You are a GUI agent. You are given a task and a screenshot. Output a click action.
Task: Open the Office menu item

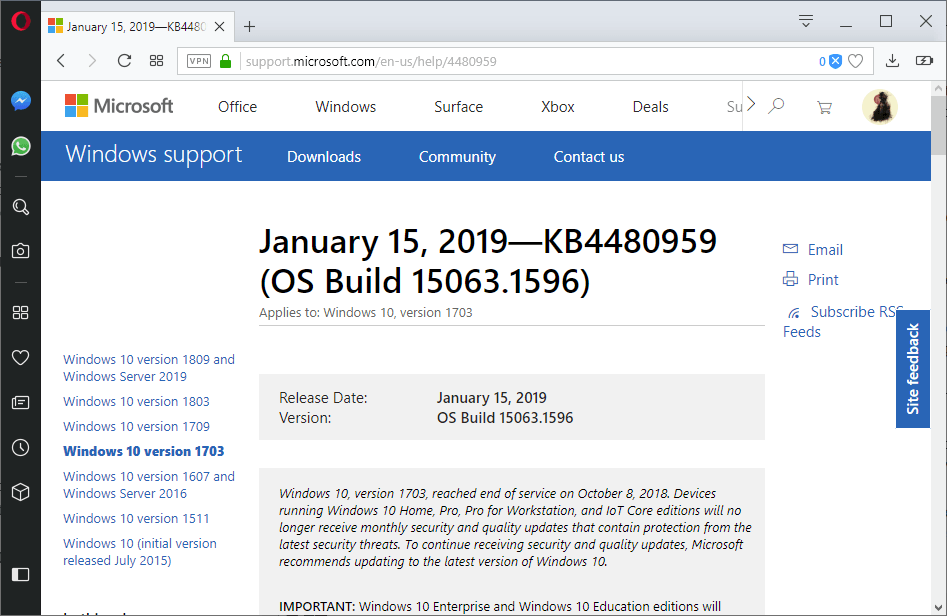(x=237, y=107)
